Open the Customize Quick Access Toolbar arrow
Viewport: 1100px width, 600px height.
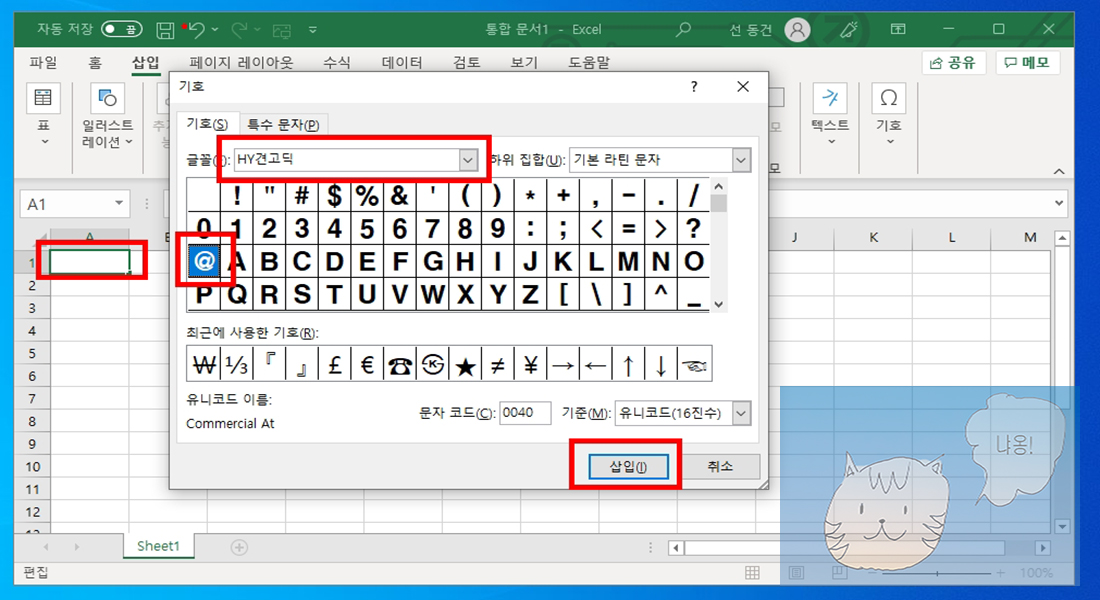[x=312, y=29]
